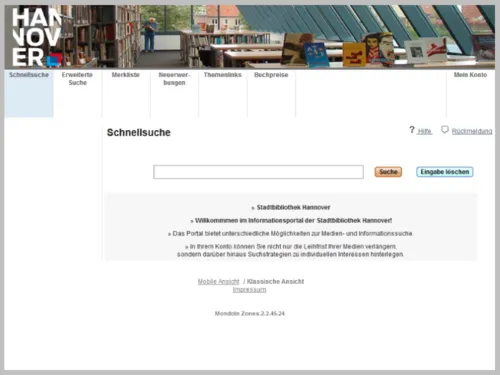This screenshot has width=500, height=375.
Task: Open the Rückmeldung link
Action: pos(472,131)
